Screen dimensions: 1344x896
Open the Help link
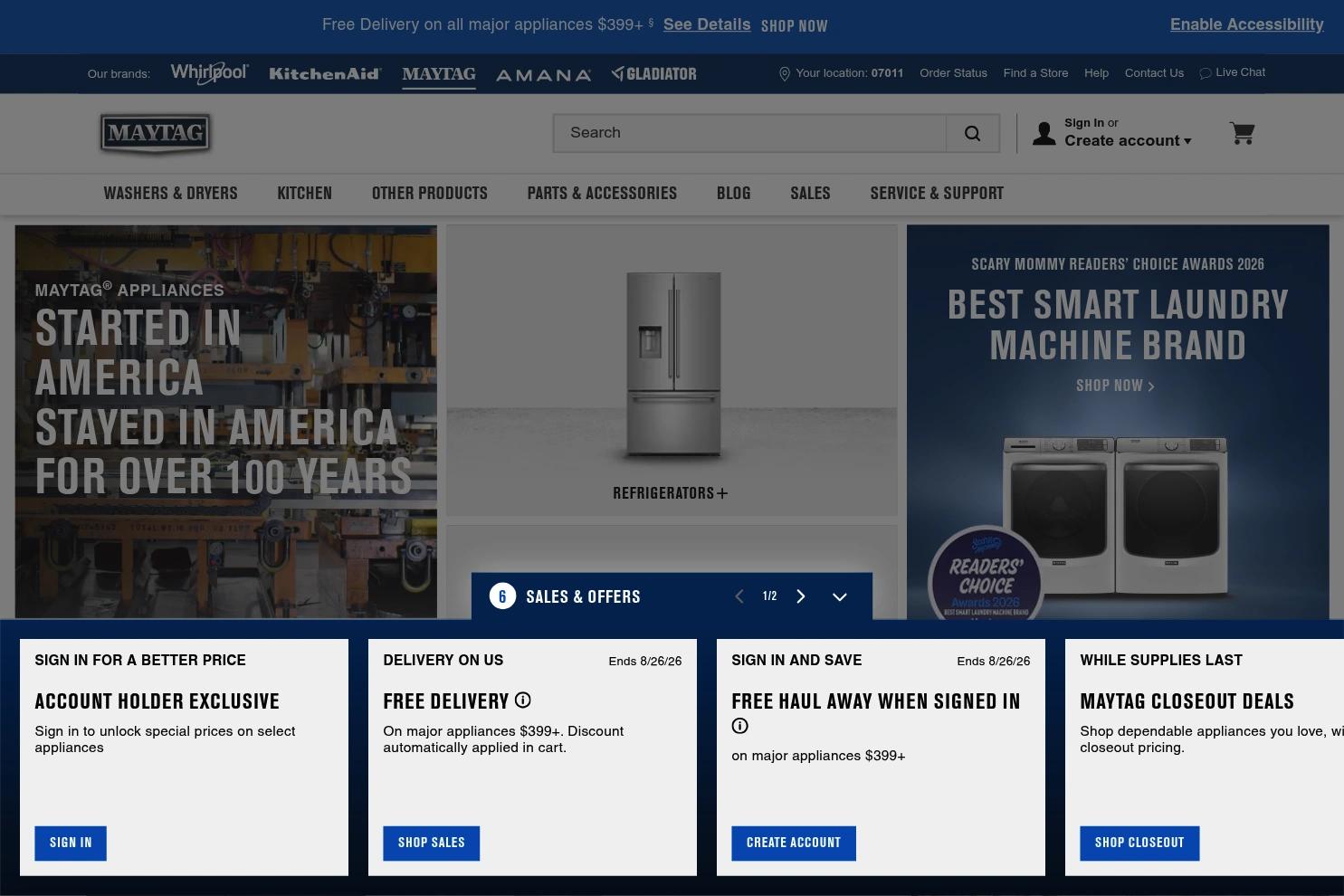1096,73
